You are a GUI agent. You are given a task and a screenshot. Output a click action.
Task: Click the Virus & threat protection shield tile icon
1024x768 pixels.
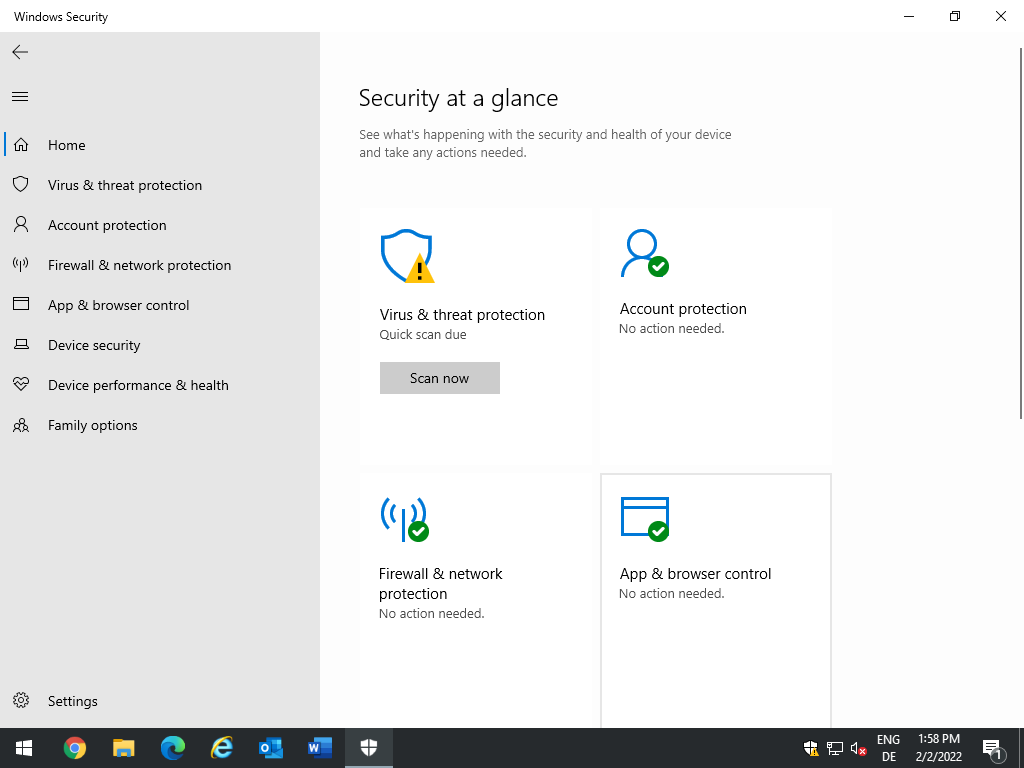(406, 257)
